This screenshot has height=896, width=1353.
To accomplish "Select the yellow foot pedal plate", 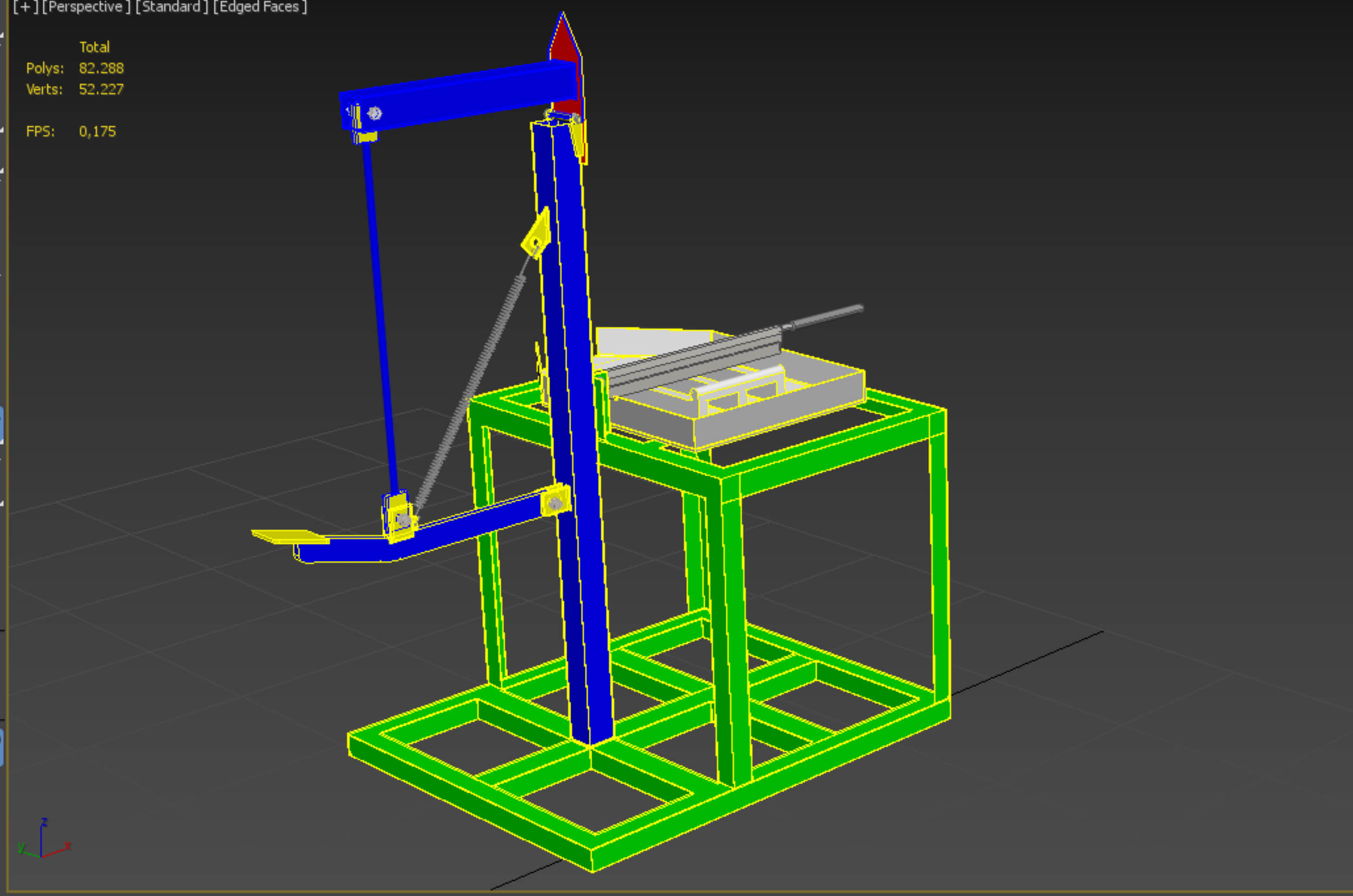I will point(288,536).
